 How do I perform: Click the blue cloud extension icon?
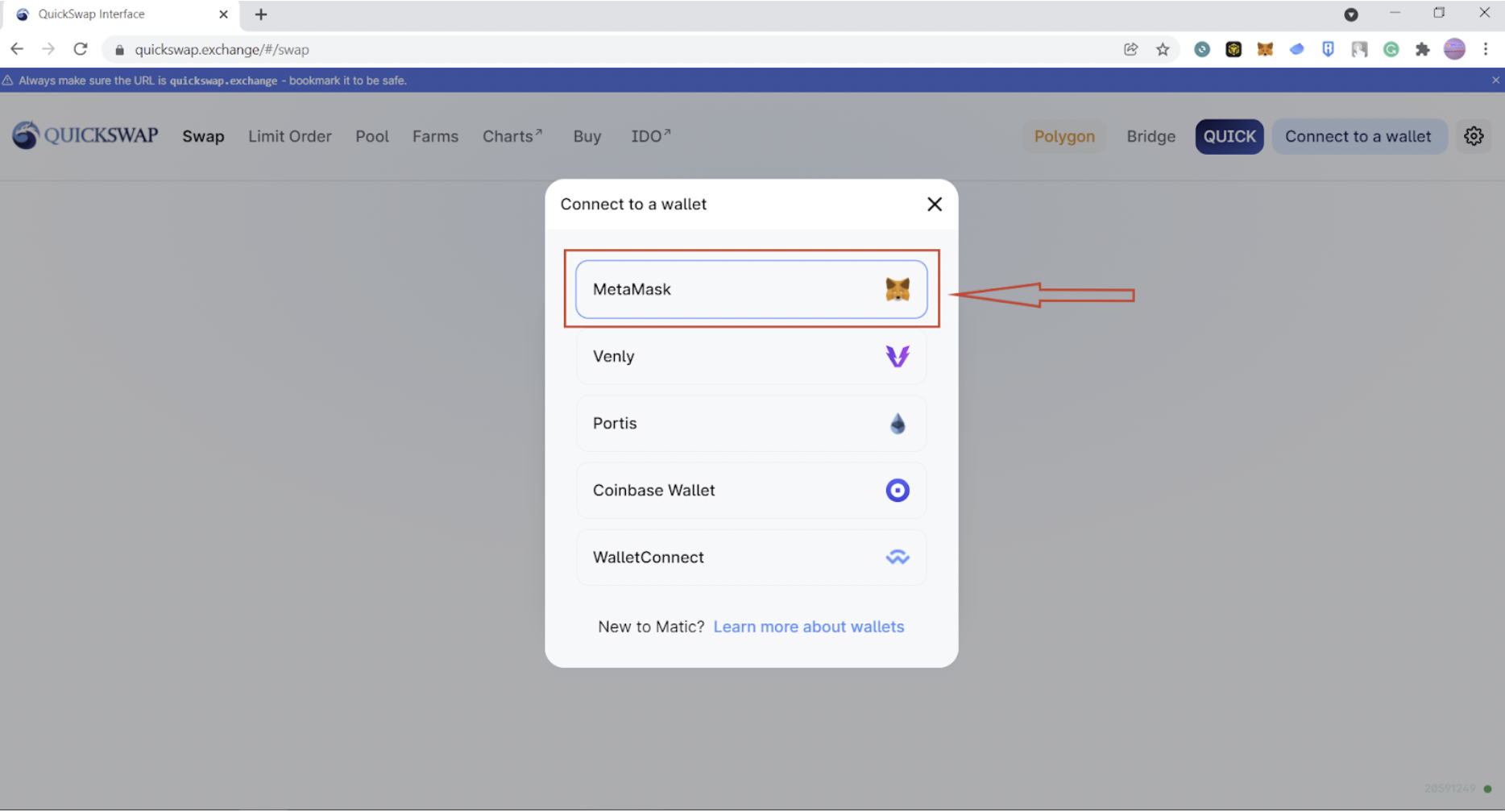[x=1296, y=49]
